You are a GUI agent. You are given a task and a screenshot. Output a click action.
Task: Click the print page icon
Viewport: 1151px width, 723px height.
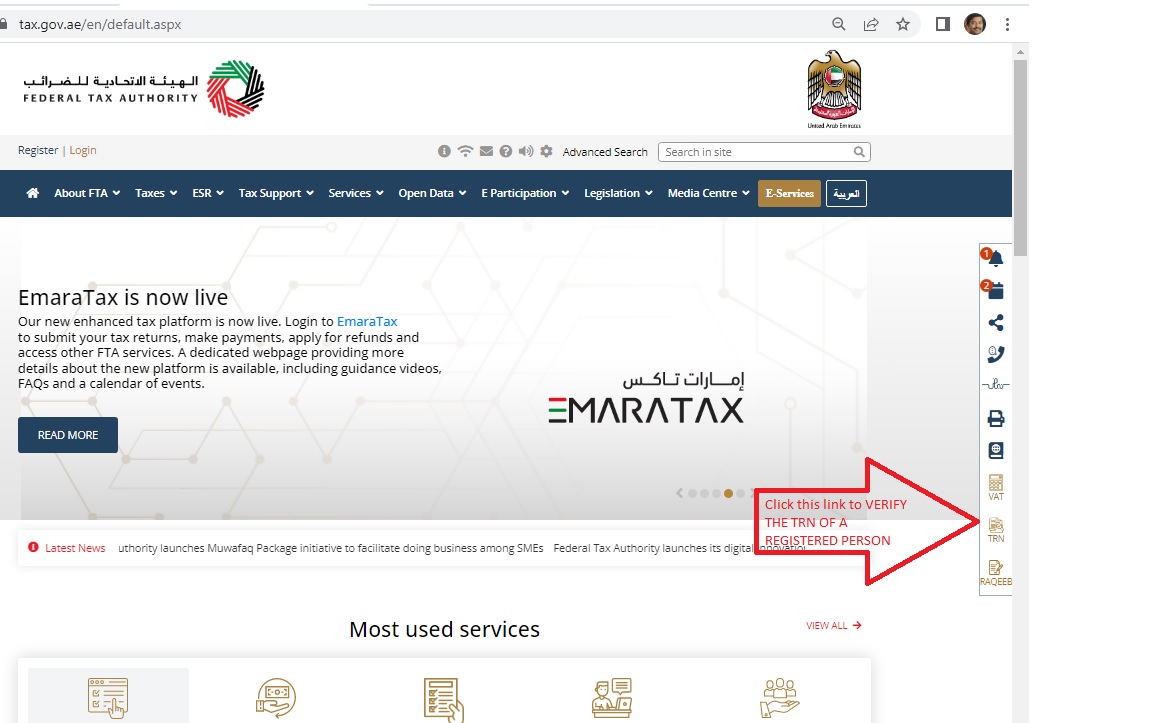[995, 418]
